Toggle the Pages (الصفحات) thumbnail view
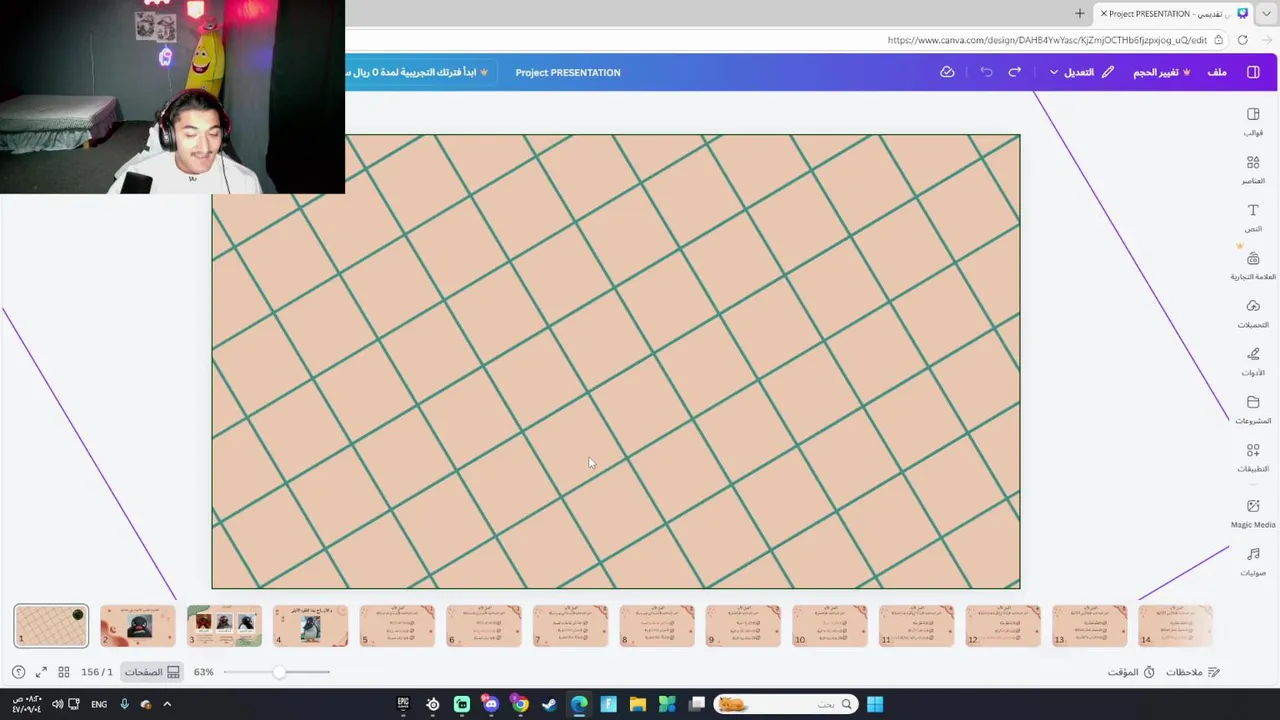This screenshot has height=720, width=1280. [x=151, y=672]
